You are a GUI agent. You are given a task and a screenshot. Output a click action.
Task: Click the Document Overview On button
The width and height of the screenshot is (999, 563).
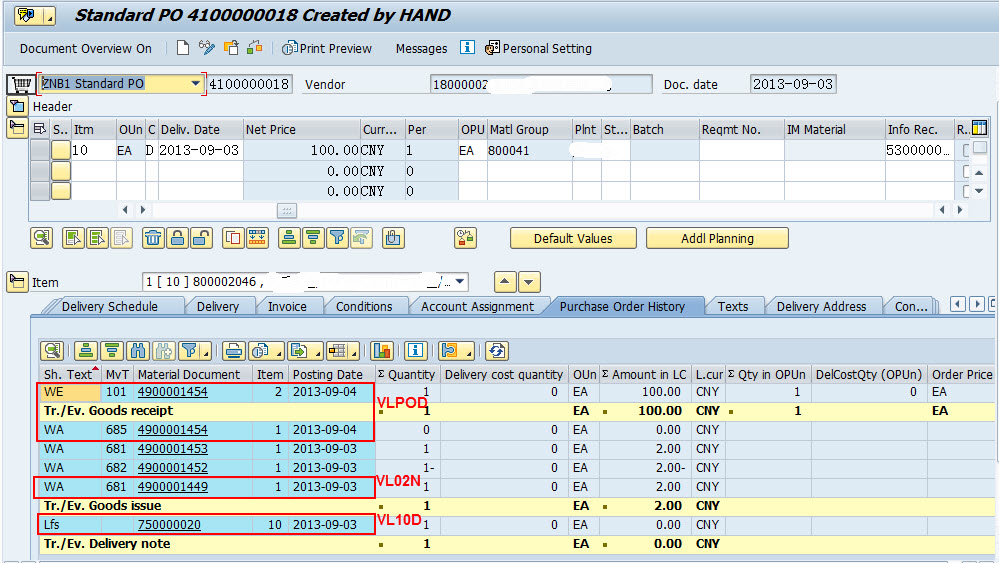86,48
